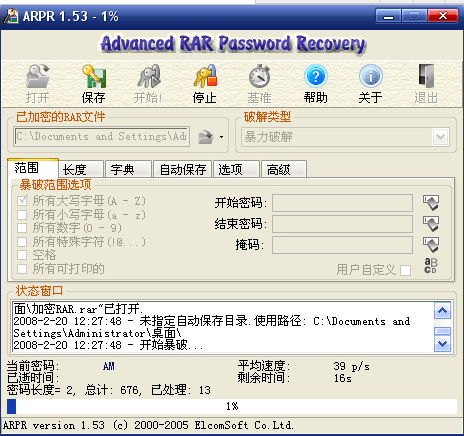Click the 结束密码 input field
This screenshot has width=464, height=436.
point(342,224)
